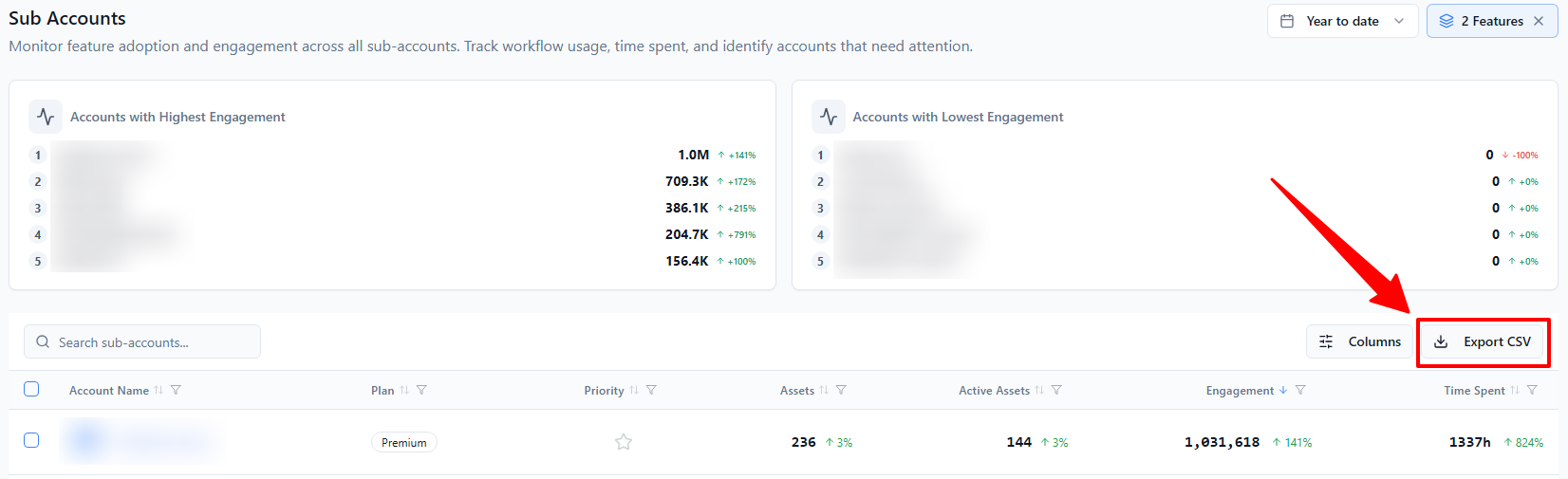Viewport: 1568px width, 479px height.
Task: Check the first account row checkbox
Action: pyautogui.click(x=31, y=440)
